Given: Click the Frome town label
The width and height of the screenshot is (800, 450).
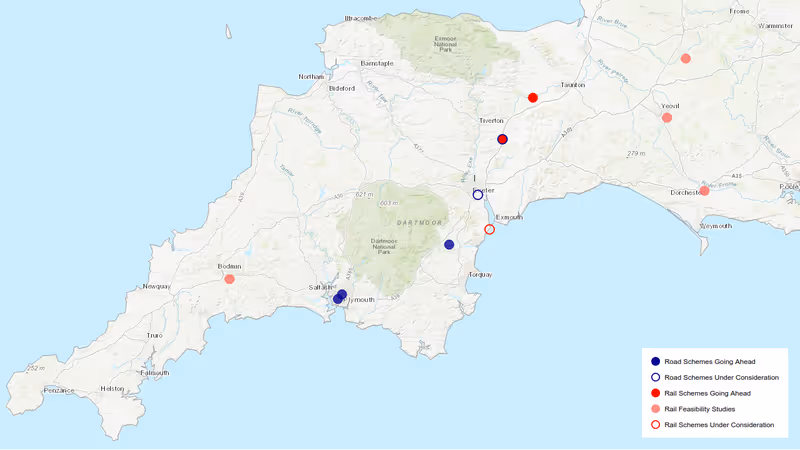Looking at the screenshot, I should (739, 11).
